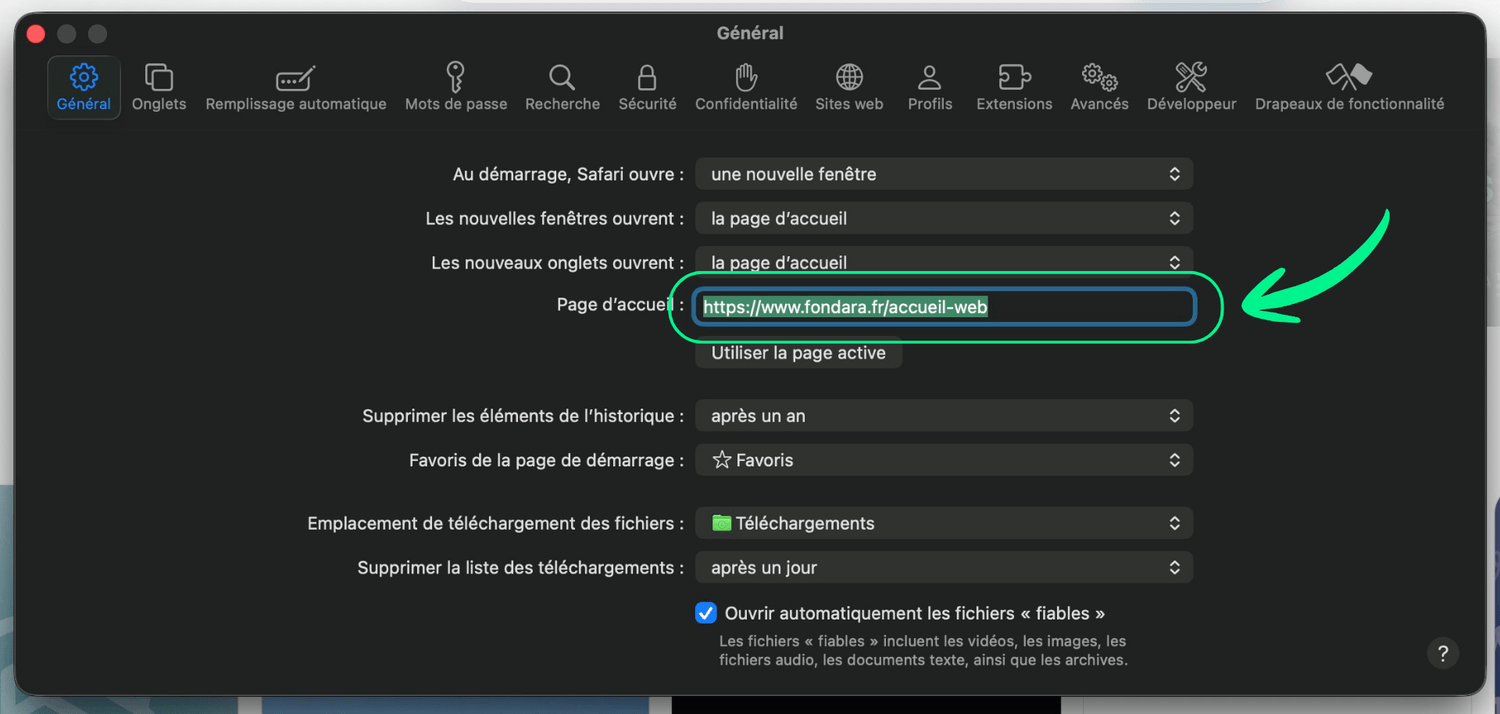Open the Onglets tabs icon
1500x714 pixels.
159,77
